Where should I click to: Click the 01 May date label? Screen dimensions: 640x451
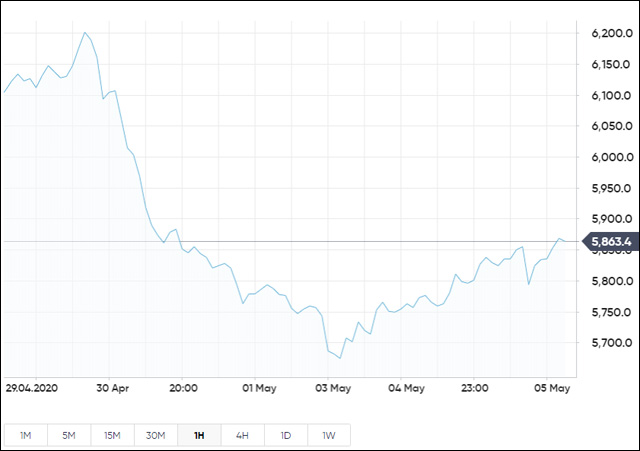(x=259, y=388)
